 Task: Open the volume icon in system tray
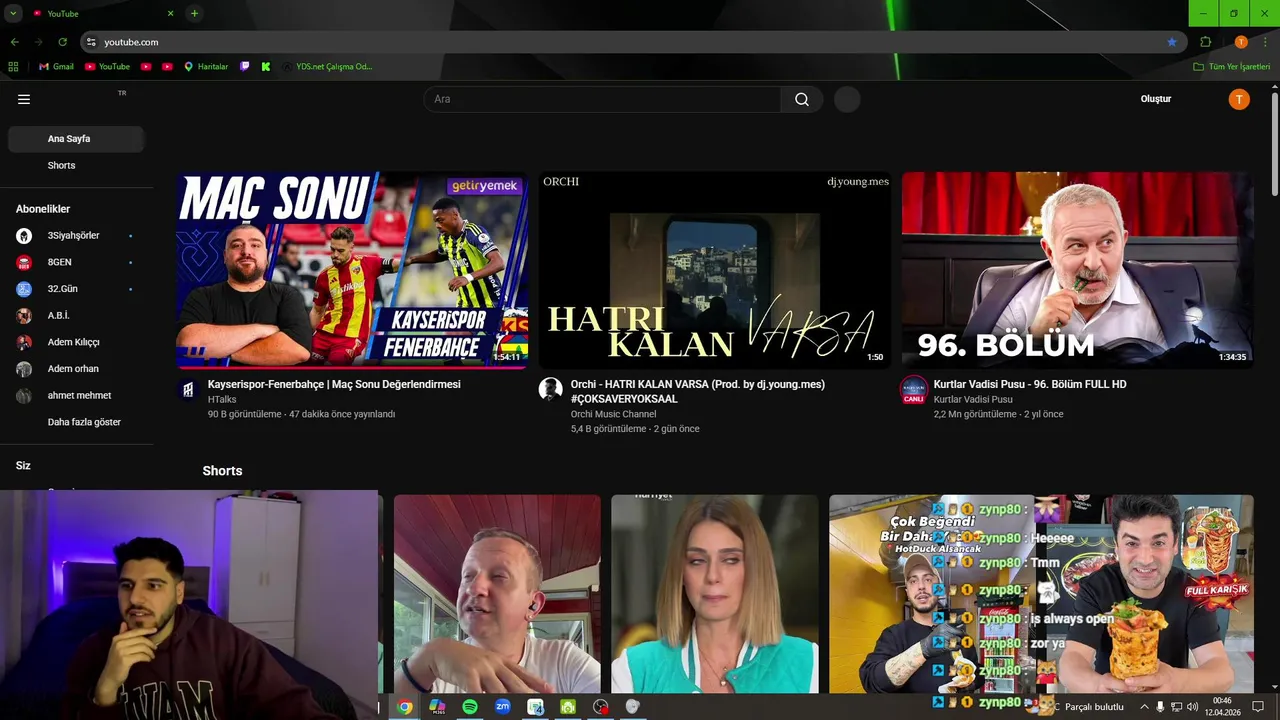click(x=1192, y=707)
